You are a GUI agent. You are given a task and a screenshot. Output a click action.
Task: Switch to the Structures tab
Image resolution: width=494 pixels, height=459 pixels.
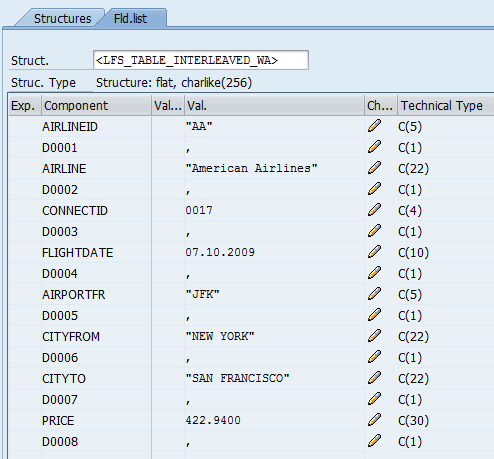click(62, 19)
